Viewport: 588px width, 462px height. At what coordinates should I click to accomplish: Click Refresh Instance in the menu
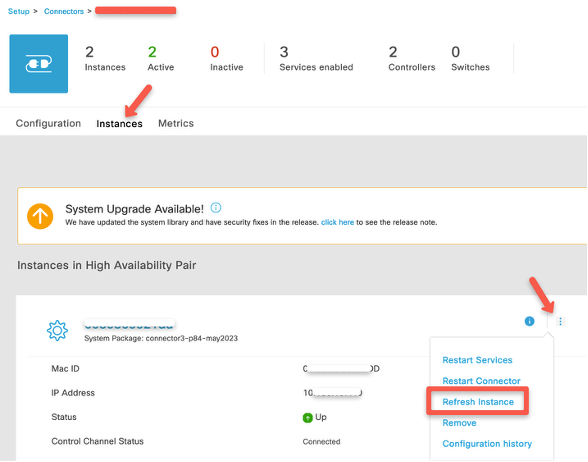478,402
